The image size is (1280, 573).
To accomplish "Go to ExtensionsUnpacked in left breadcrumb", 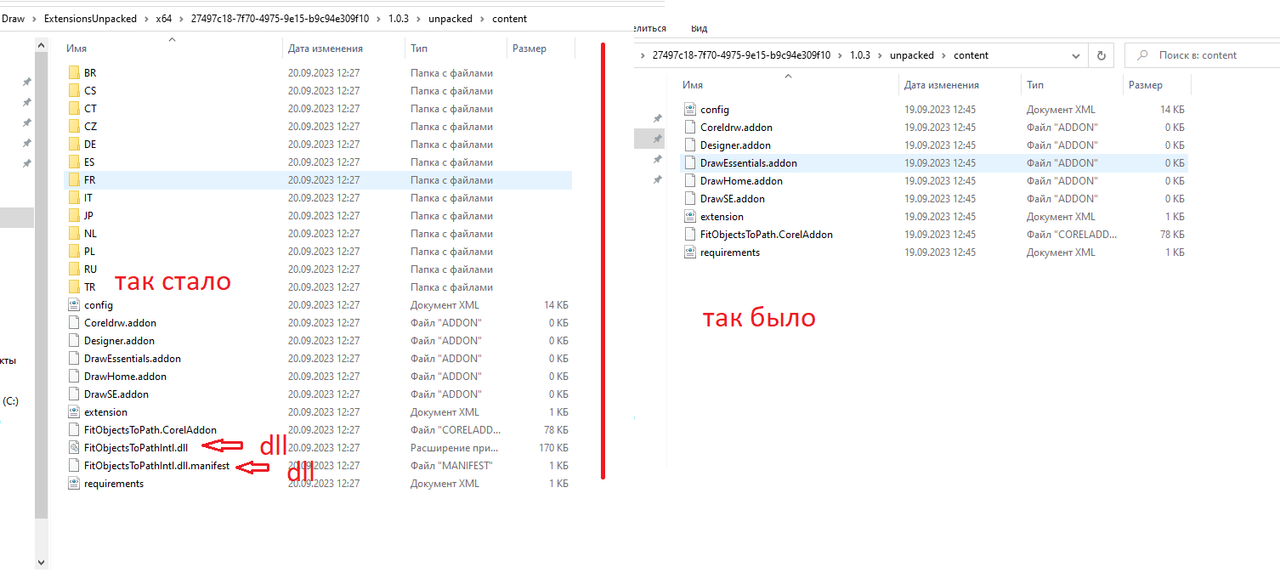I will (x=90, y=19).
